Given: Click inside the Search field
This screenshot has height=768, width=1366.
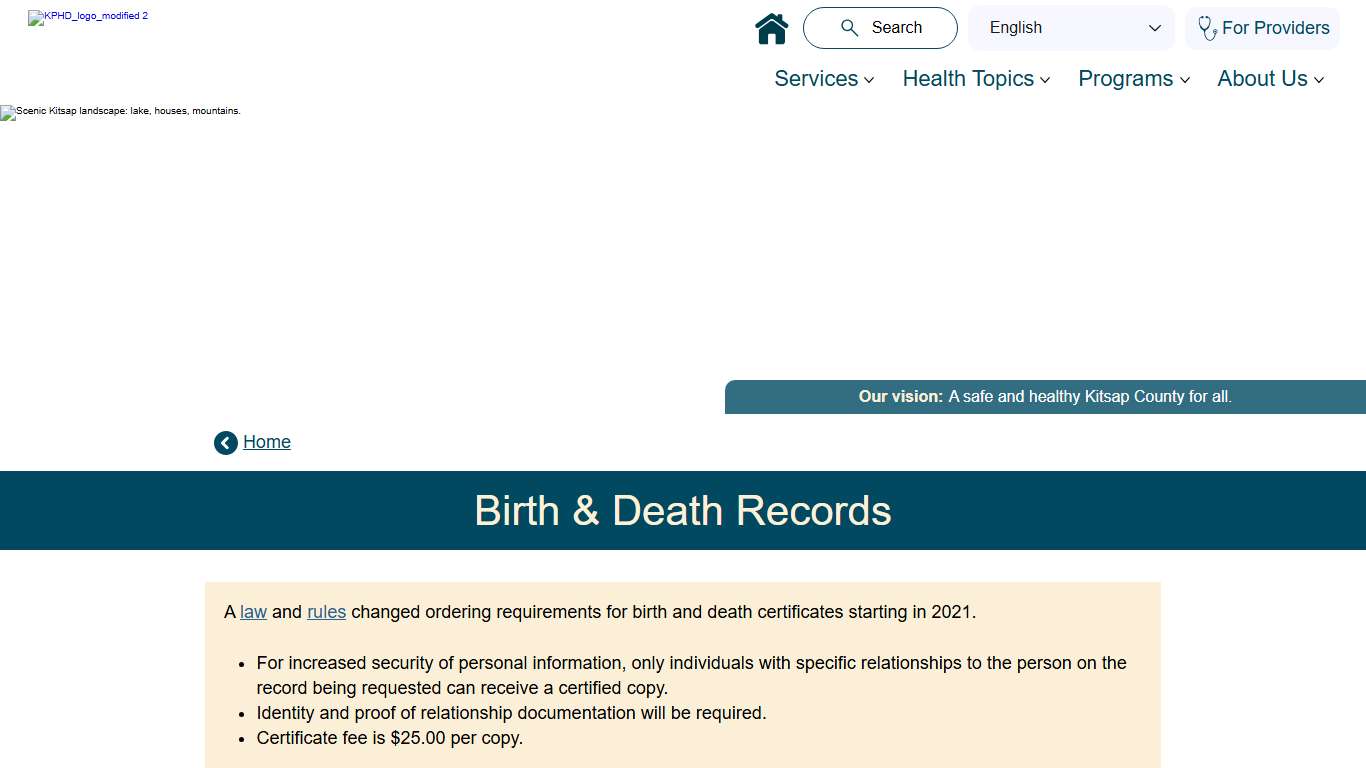Looking at the screenshot, I should coord(895,27).
